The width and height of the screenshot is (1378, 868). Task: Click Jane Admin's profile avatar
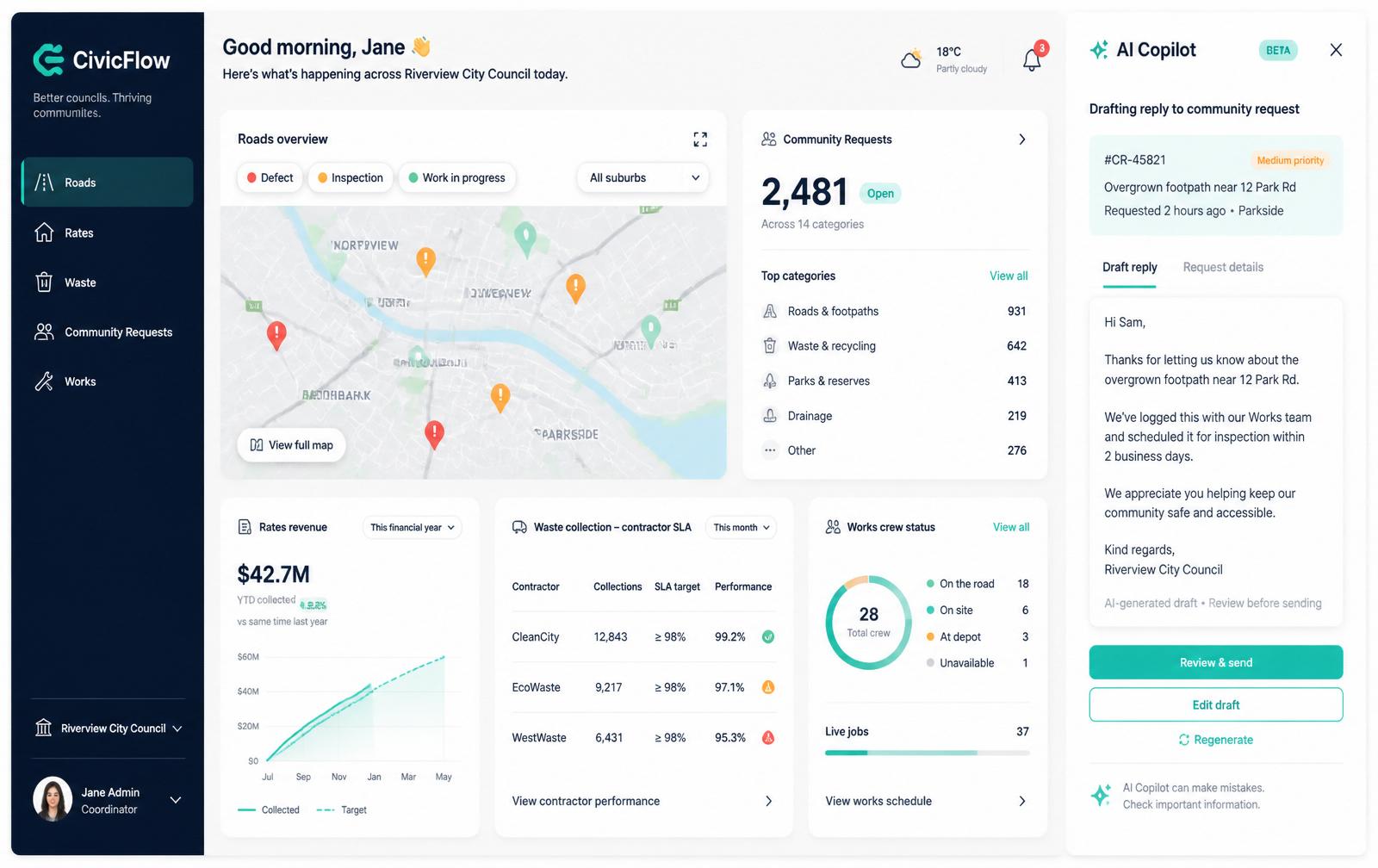pos(53,799)
